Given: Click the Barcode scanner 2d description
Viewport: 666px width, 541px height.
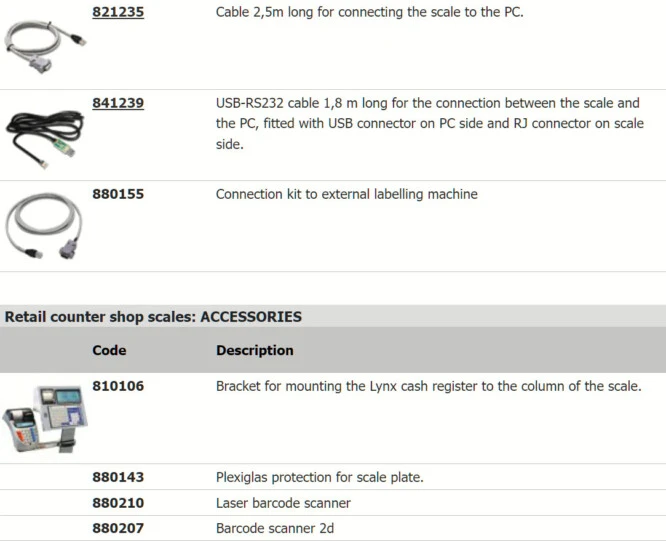Looking at the screenshot, I should 275,528.
